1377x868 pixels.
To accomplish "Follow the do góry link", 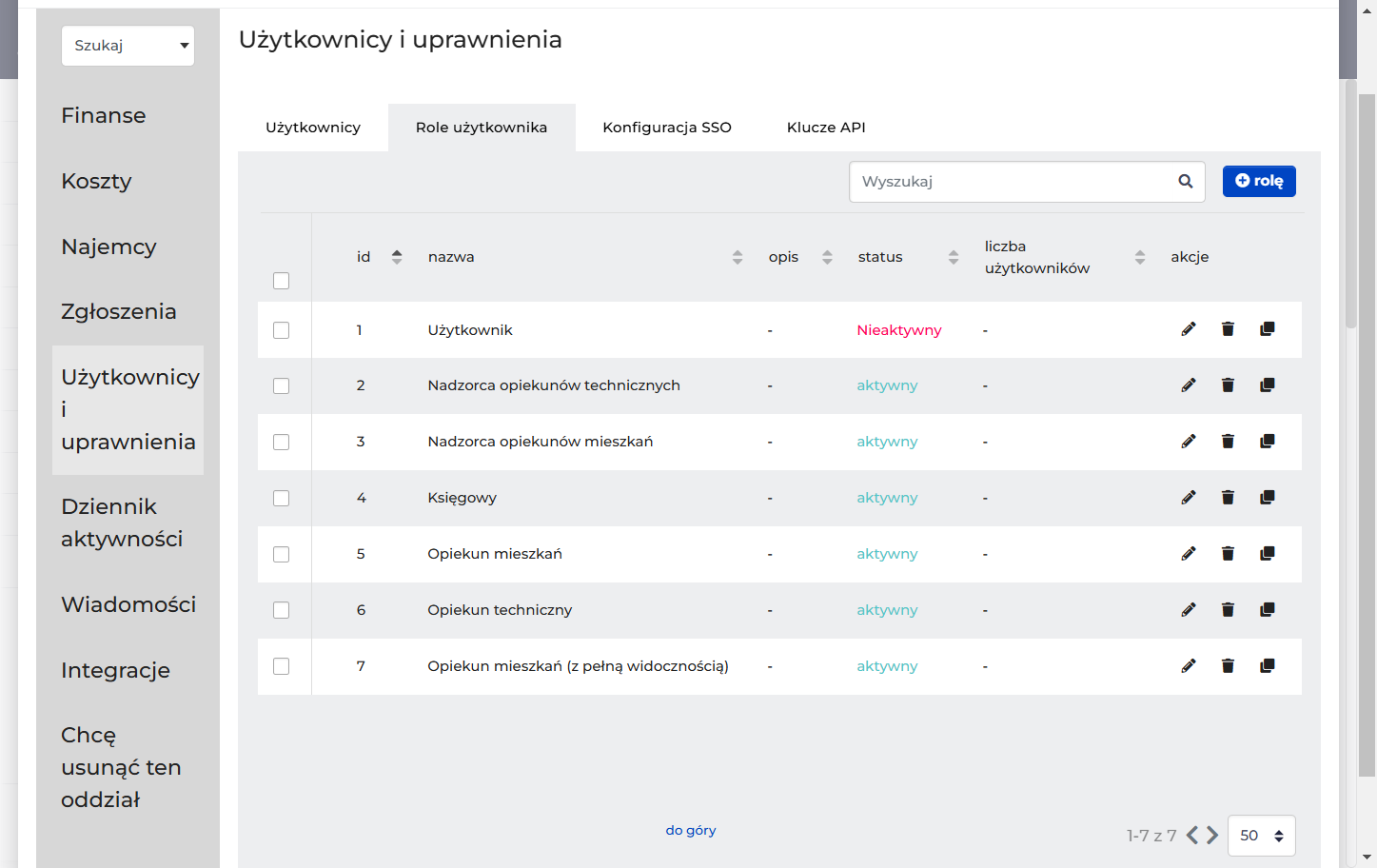I will click(x=691, y=830).
